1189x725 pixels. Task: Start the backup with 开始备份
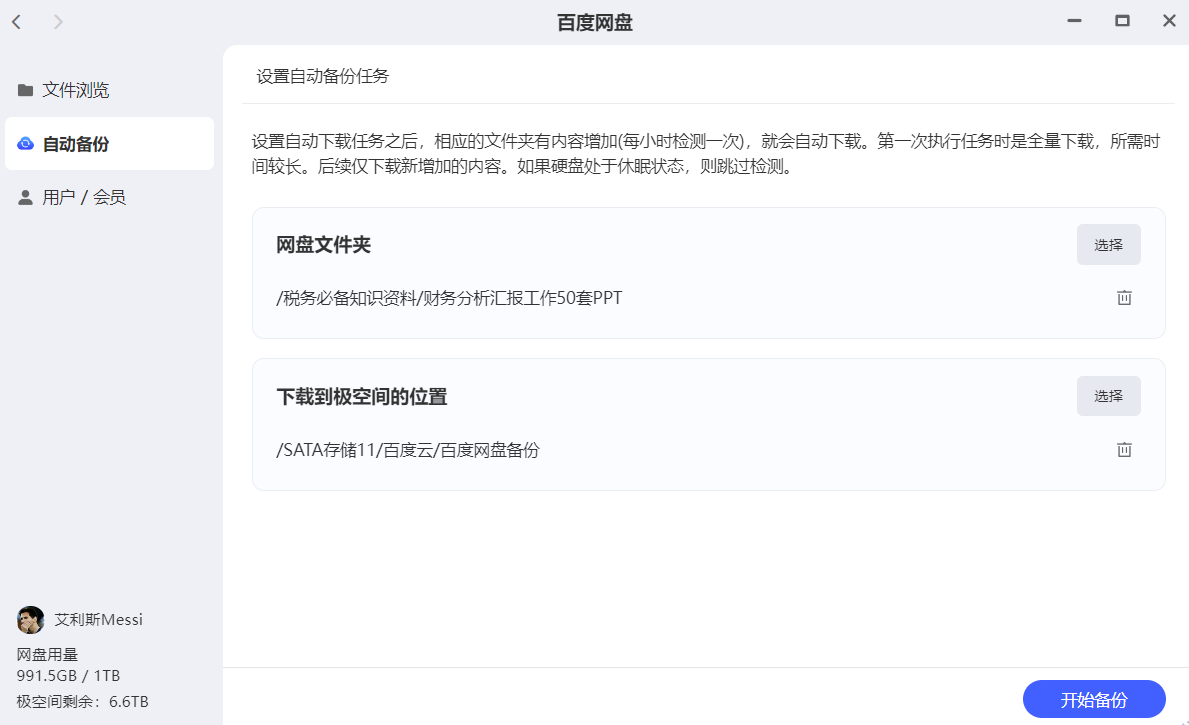click(x=1093, y=699)
